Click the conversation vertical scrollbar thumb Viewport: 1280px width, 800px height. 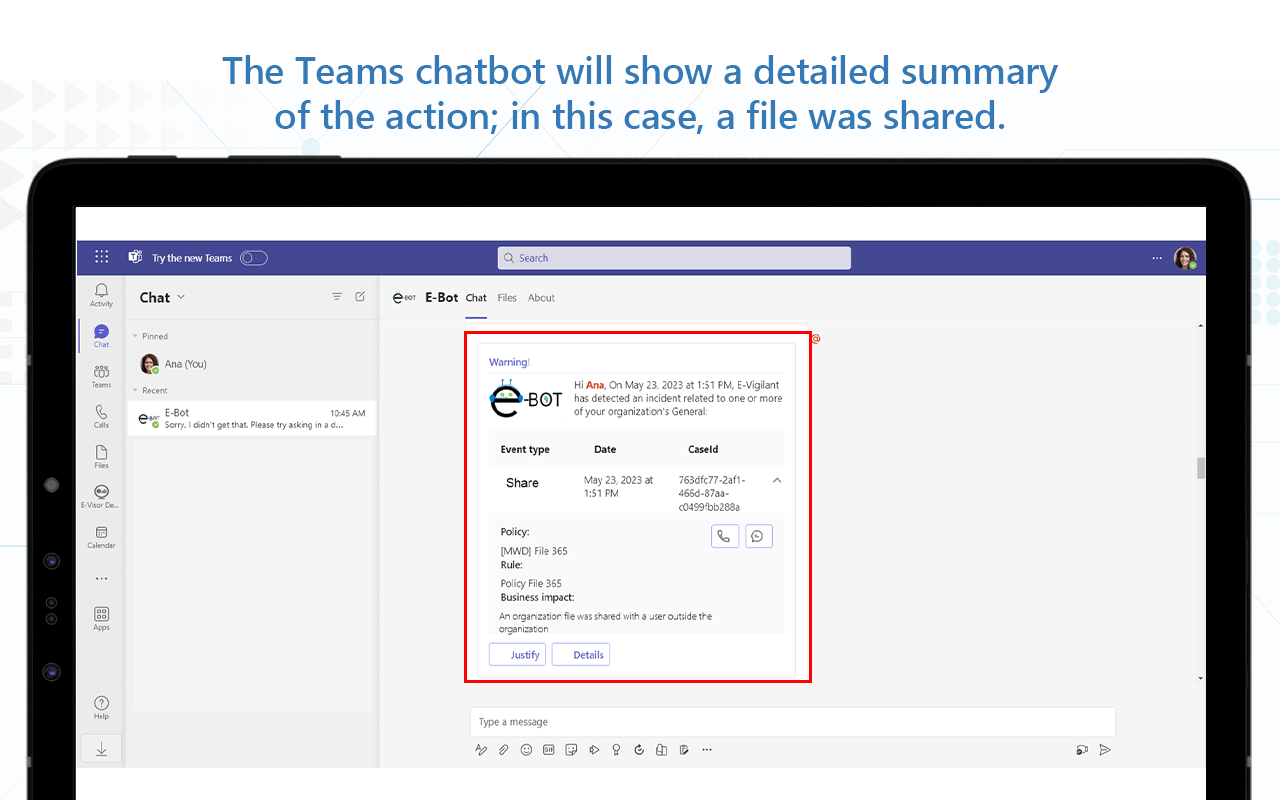point(1201,468)
